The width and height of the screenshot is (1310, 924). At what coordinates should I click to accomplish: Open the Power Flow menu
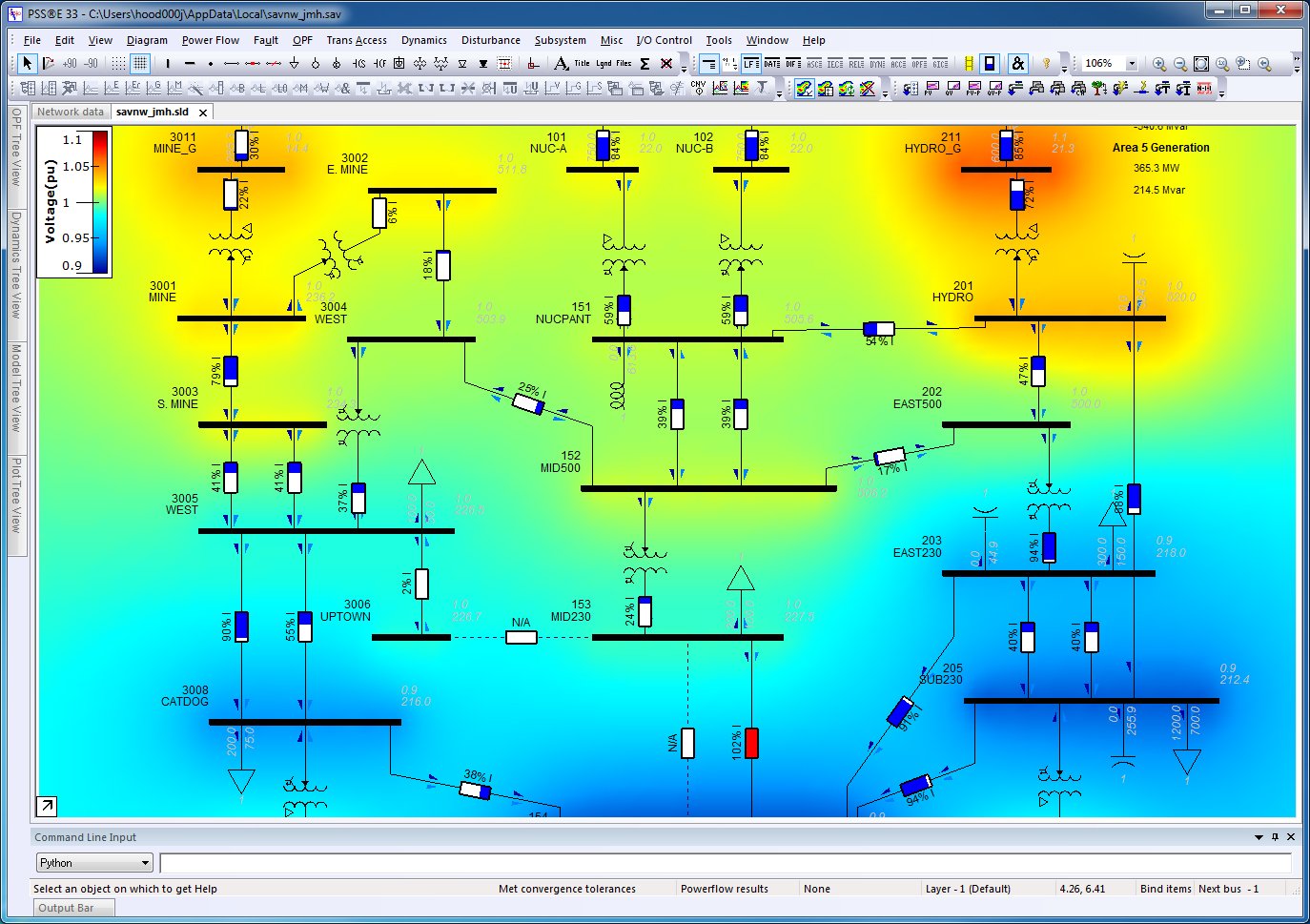211,40
